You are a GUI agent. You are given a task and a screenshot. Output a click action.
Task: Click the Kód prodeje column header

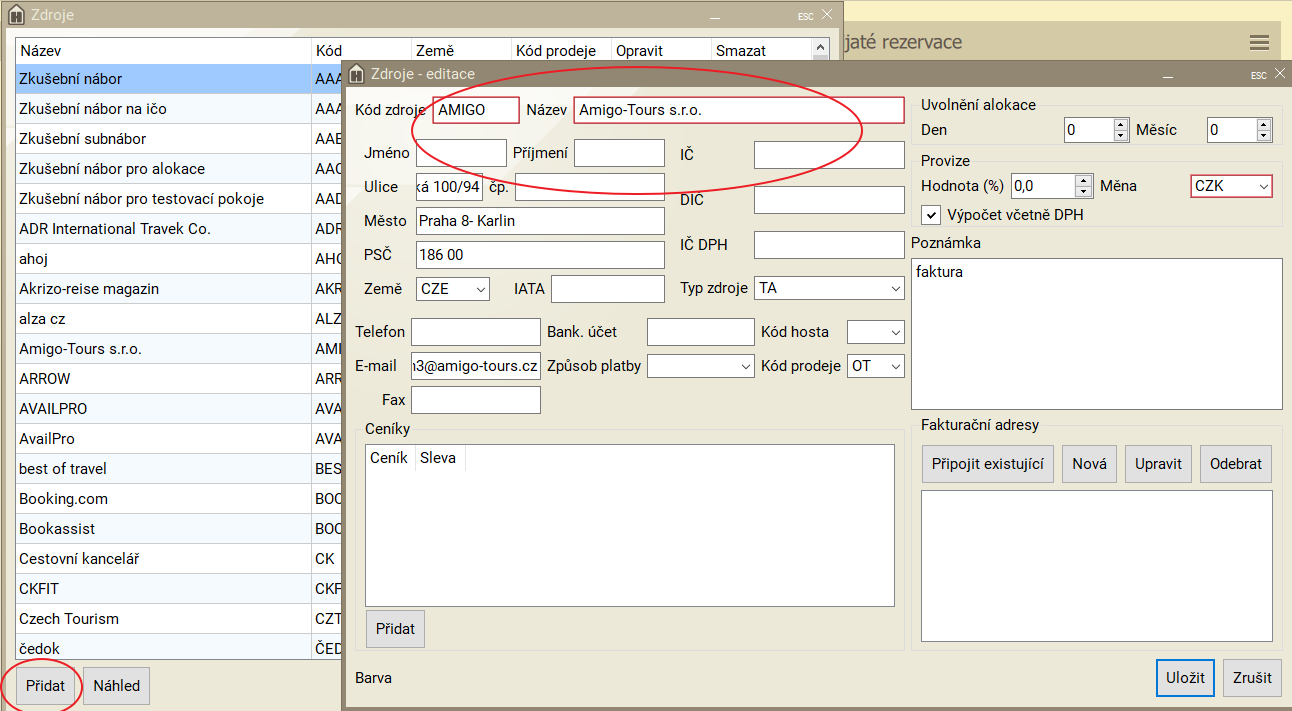click(x=561, y=51)
